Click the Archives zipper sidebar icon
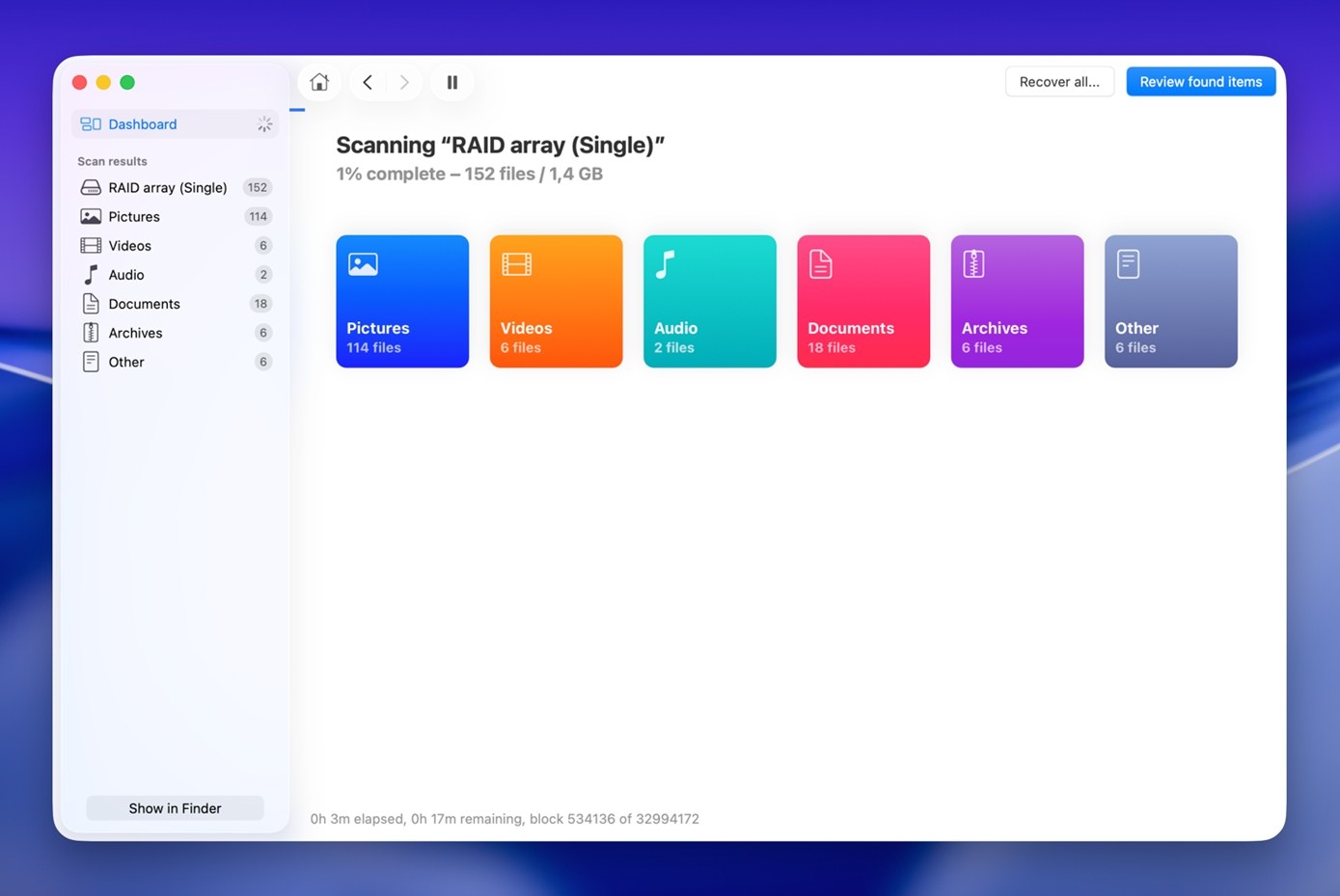 pyautogui.click(x=91, y=333)
